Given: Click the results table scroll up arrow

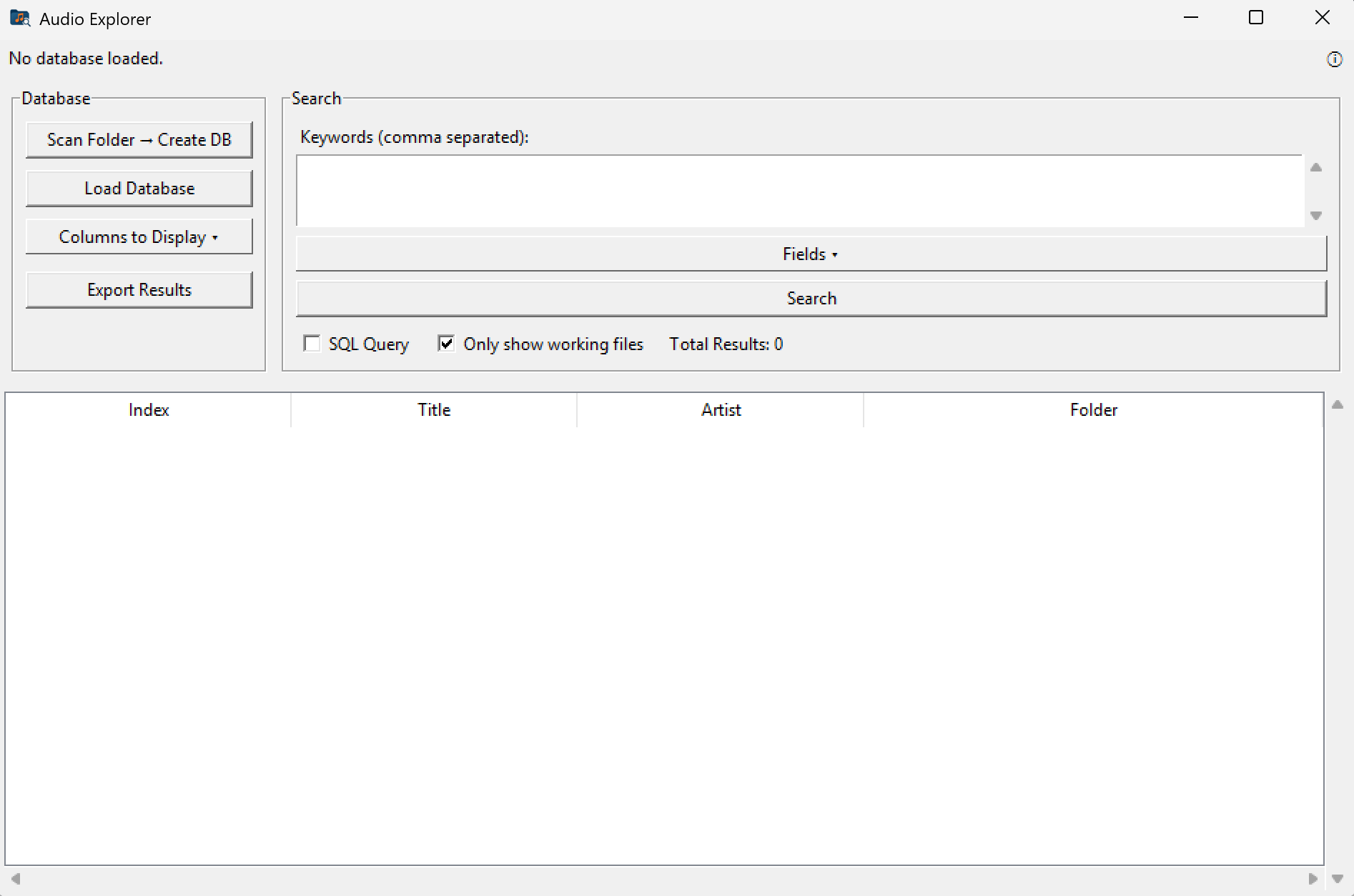Looking at the screenshot, I should point(1338,404).
